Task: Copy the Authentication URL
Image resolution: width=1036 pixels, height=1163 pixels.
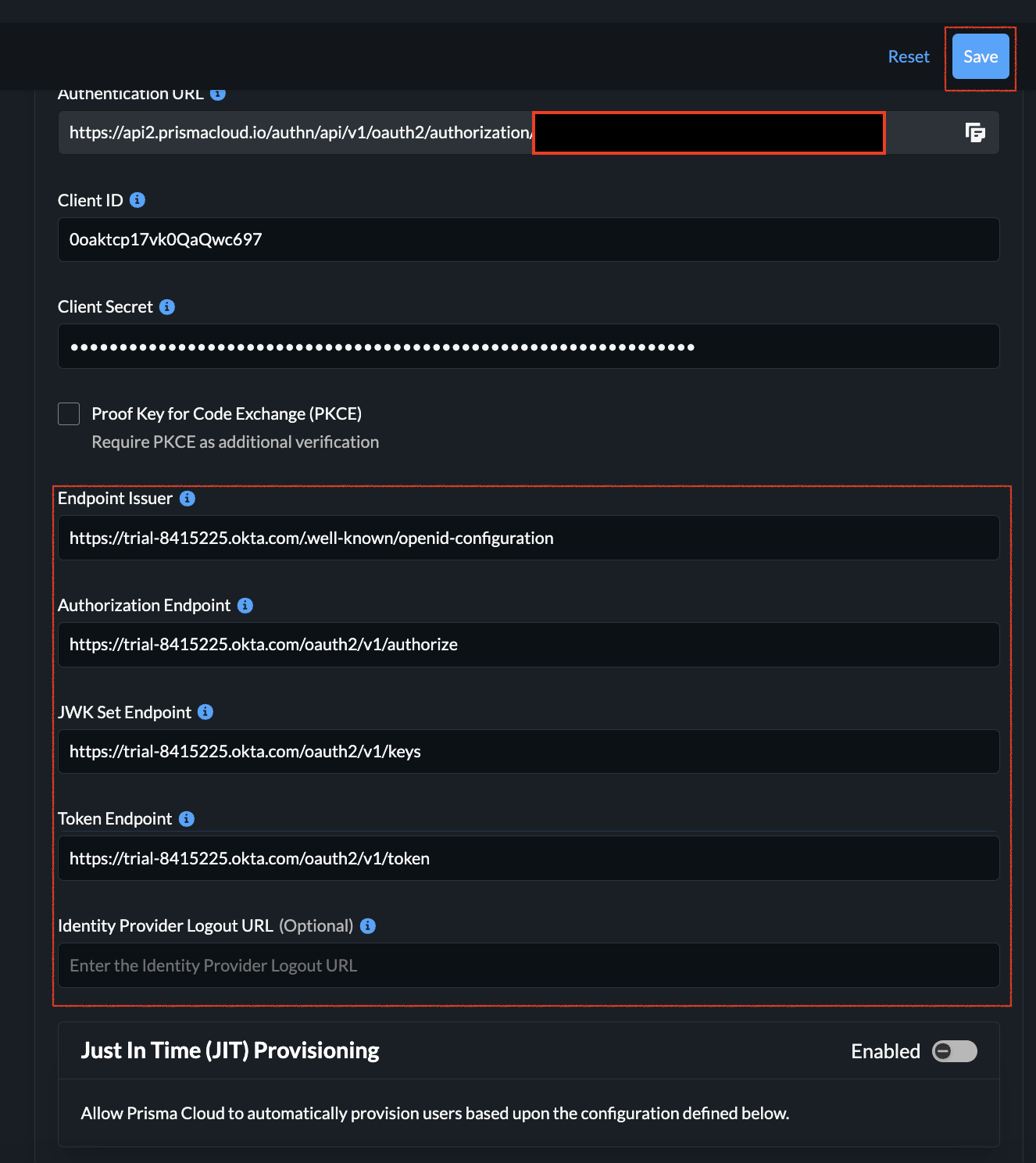Action: point(975,133)
